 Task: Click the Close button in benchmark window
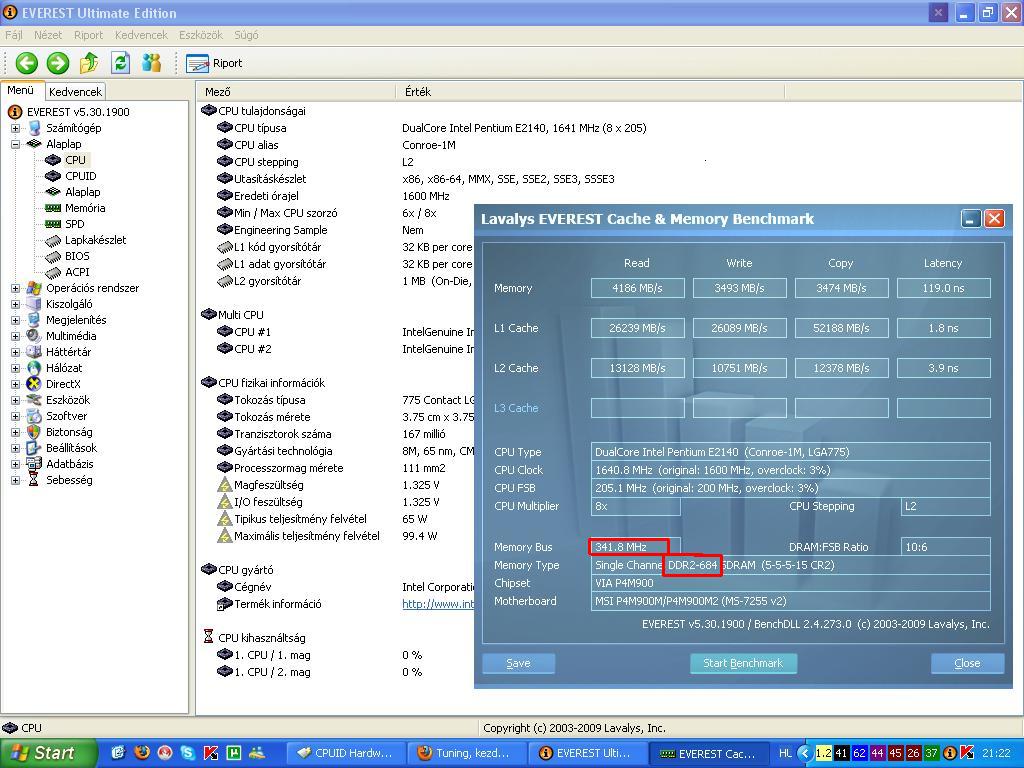(967, 664)
